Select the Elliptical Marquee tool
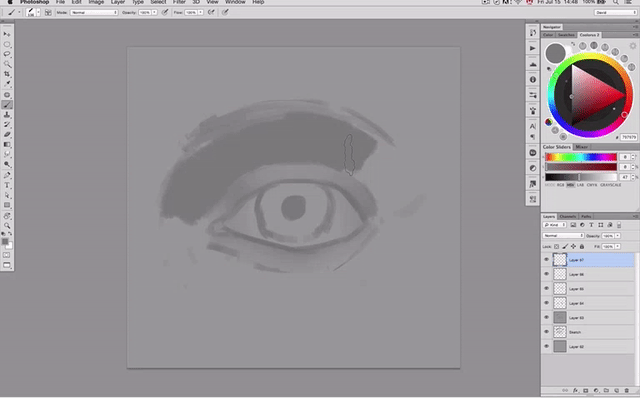 pyautogui.click(x=7, y=44)
